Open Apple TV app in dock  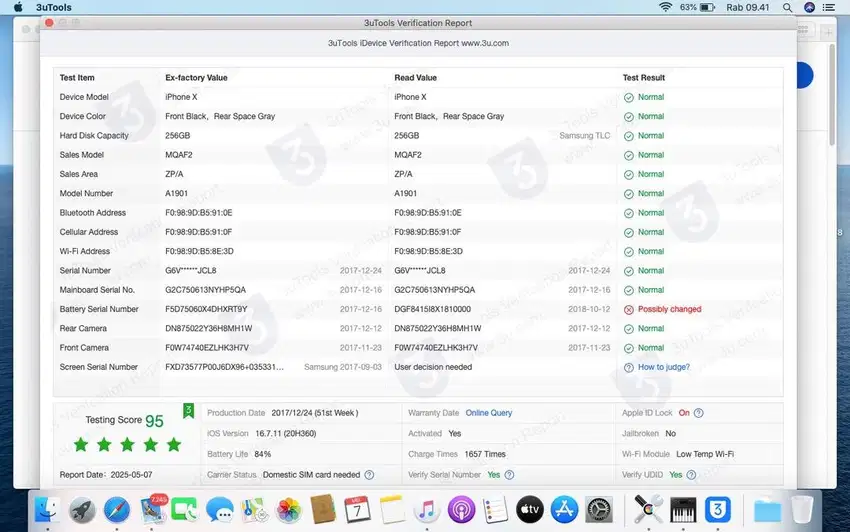[530, 510]
